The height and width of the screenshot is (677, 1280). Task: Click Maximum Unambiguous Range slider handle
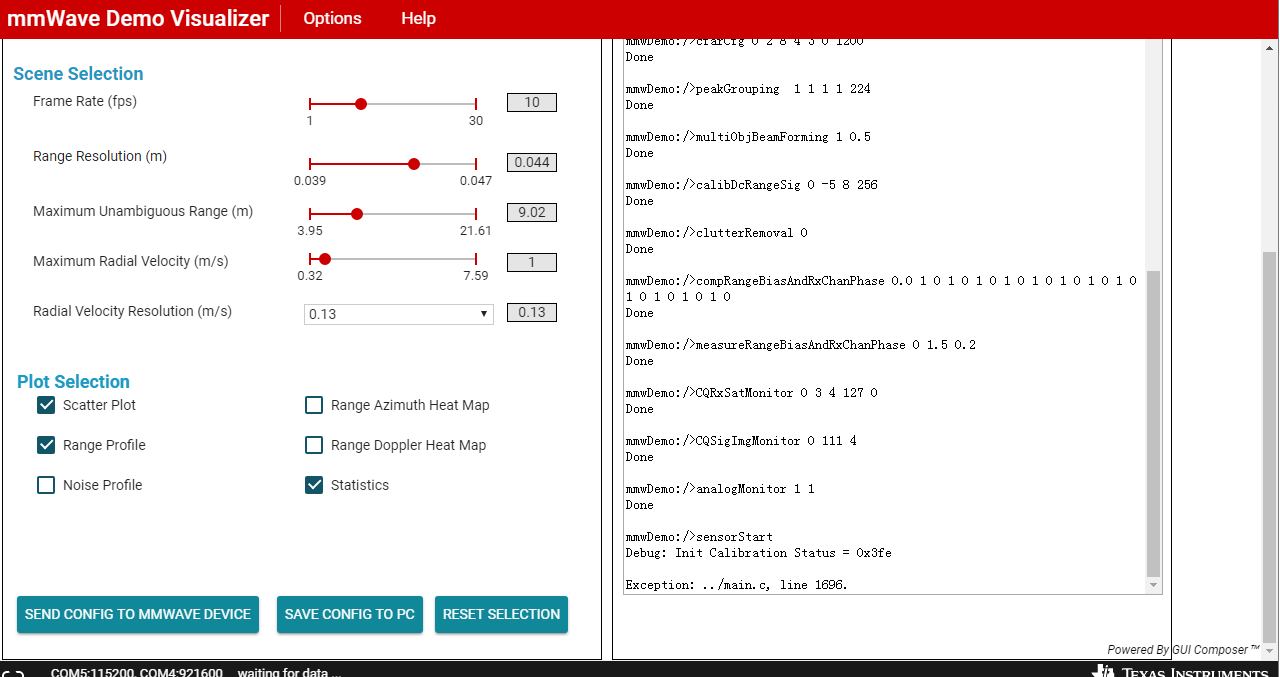(x=357, y=214)
